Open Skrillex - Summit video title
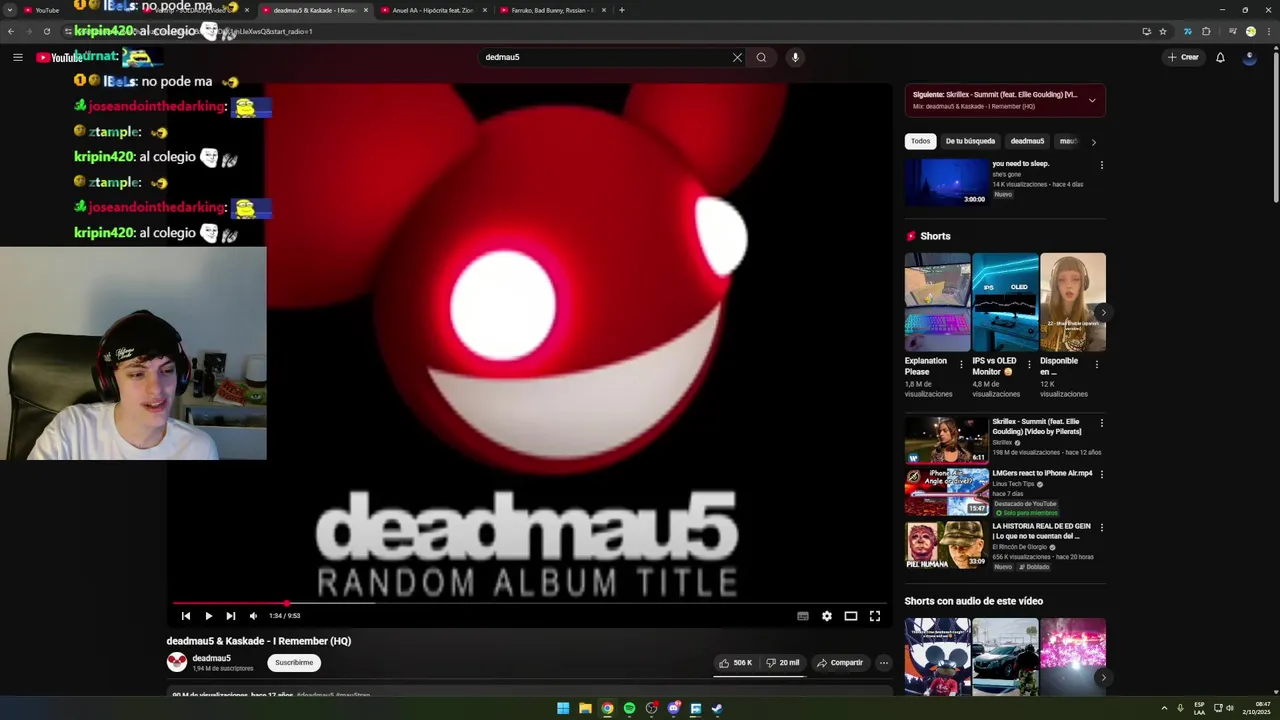The image size is (1280, 720). tap(1036, 427)
